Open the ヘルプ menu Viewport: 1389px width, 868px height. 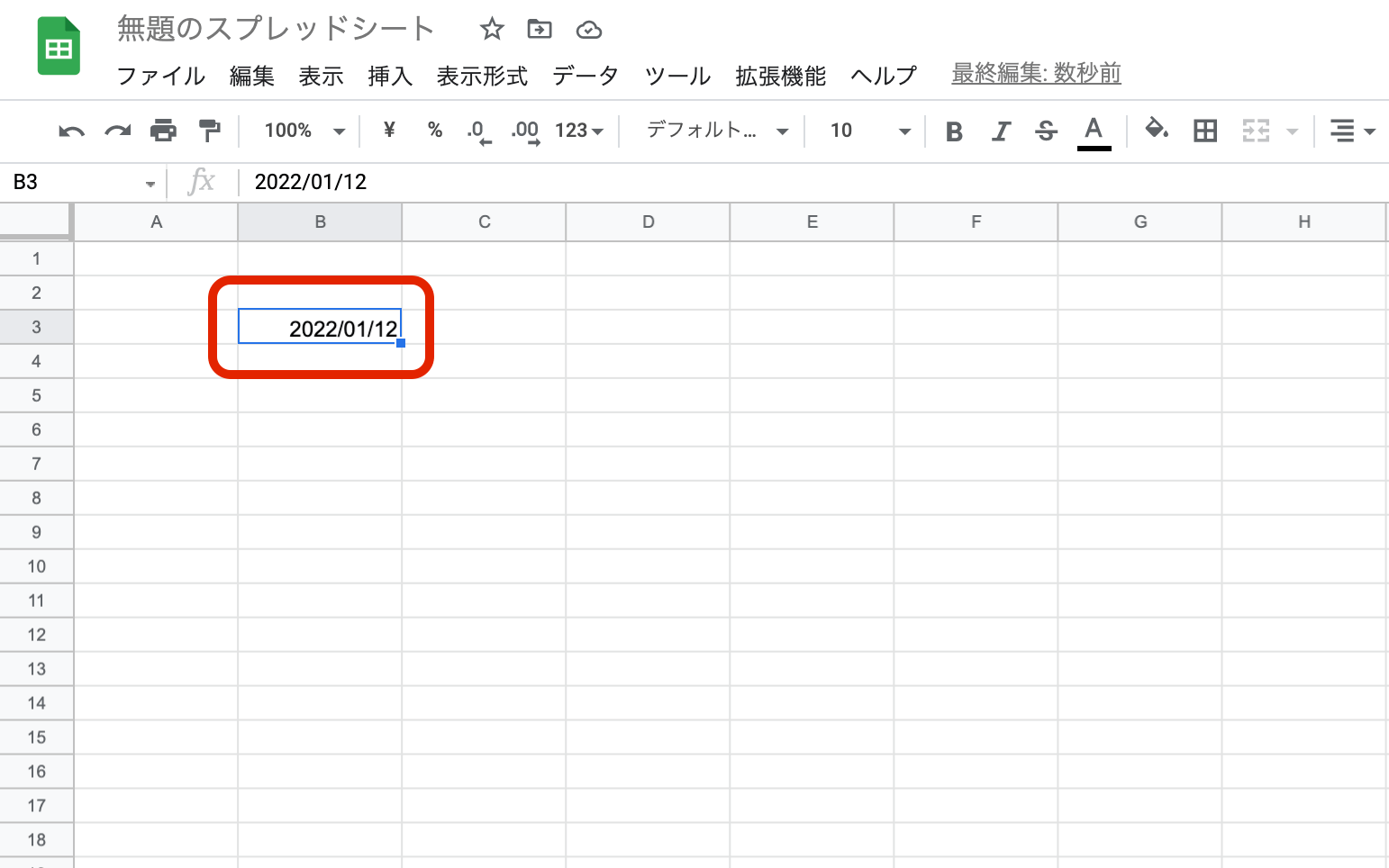tap(884, 77)
